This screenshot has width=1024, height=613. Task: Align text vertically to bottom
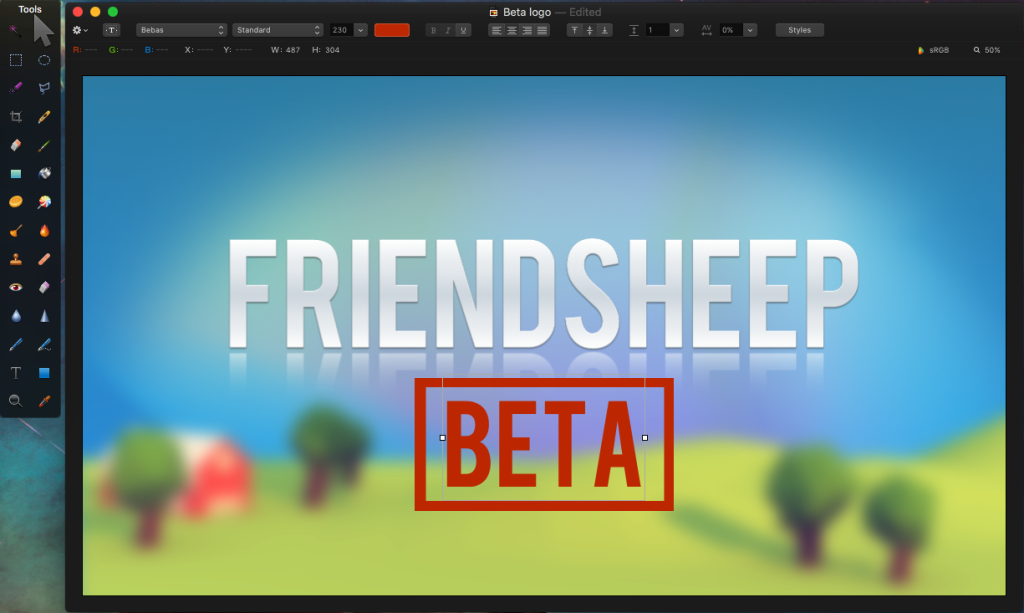click(x=605, y=30)
